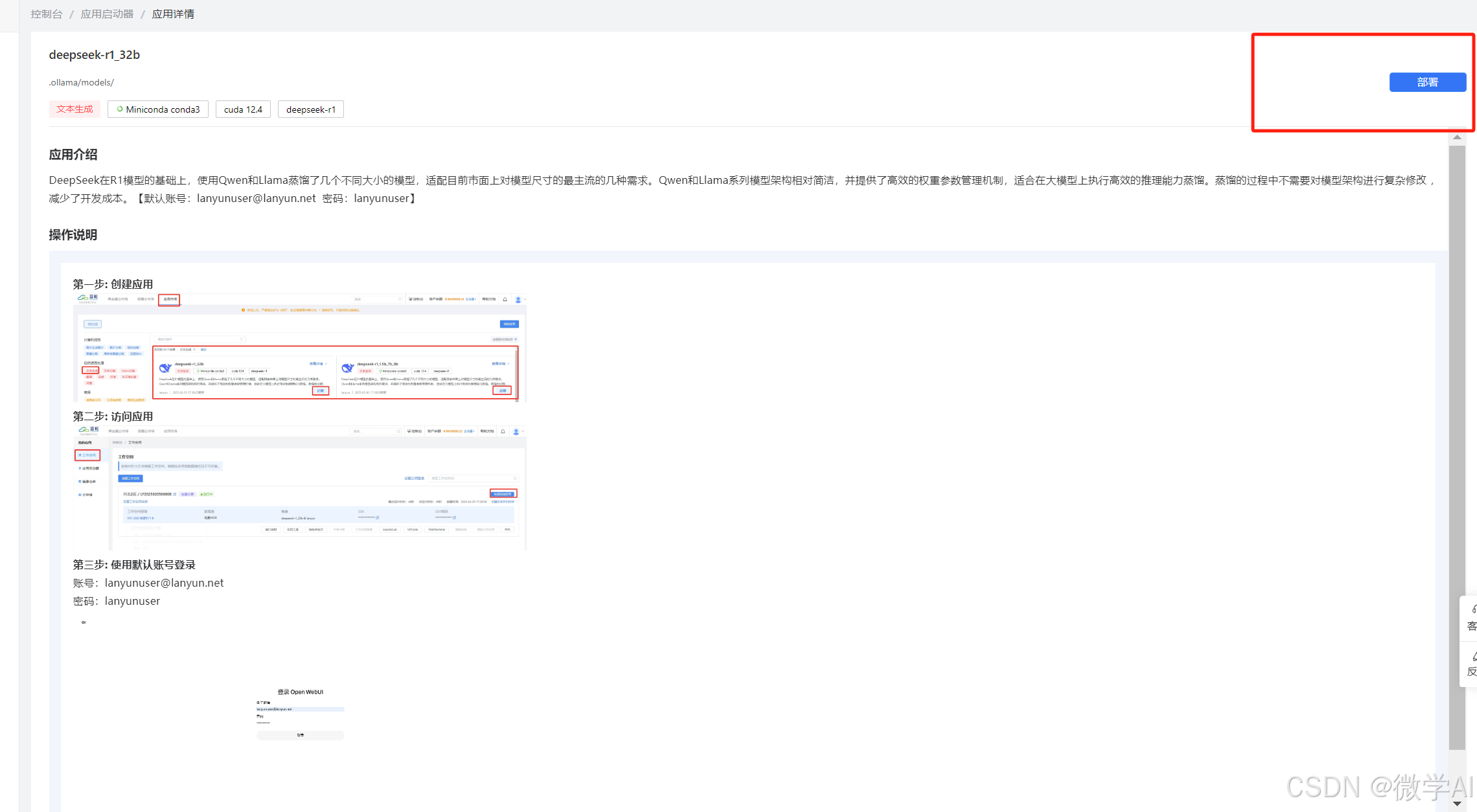Go to 控制台 breadcrumb
The width and height of the screenshot is (1477, 812).
pos(47,14)
